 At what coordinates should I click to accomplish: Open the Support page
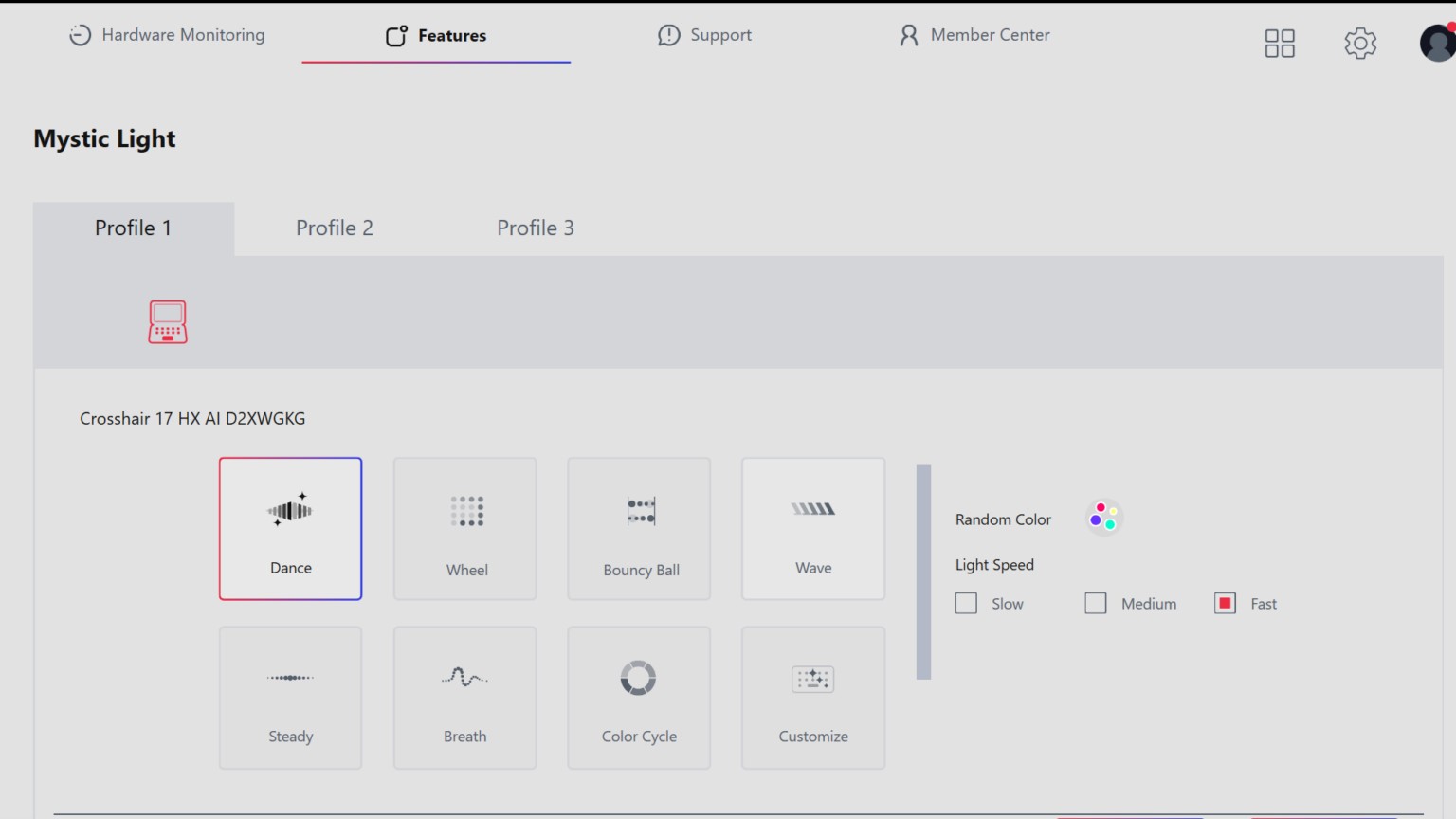click(705, 35)
